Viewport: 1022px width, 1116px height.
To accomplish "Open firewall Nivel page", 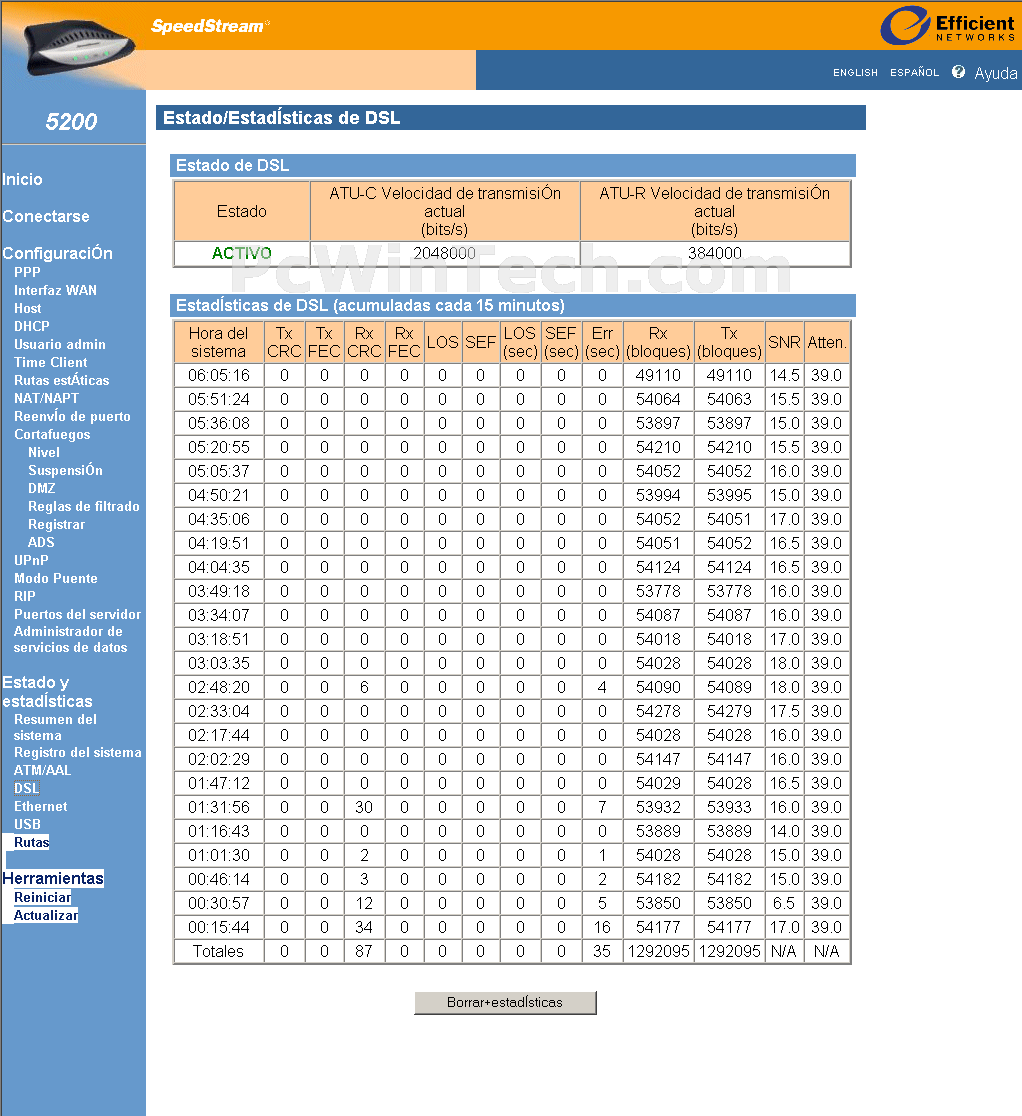I will point(44,452).
